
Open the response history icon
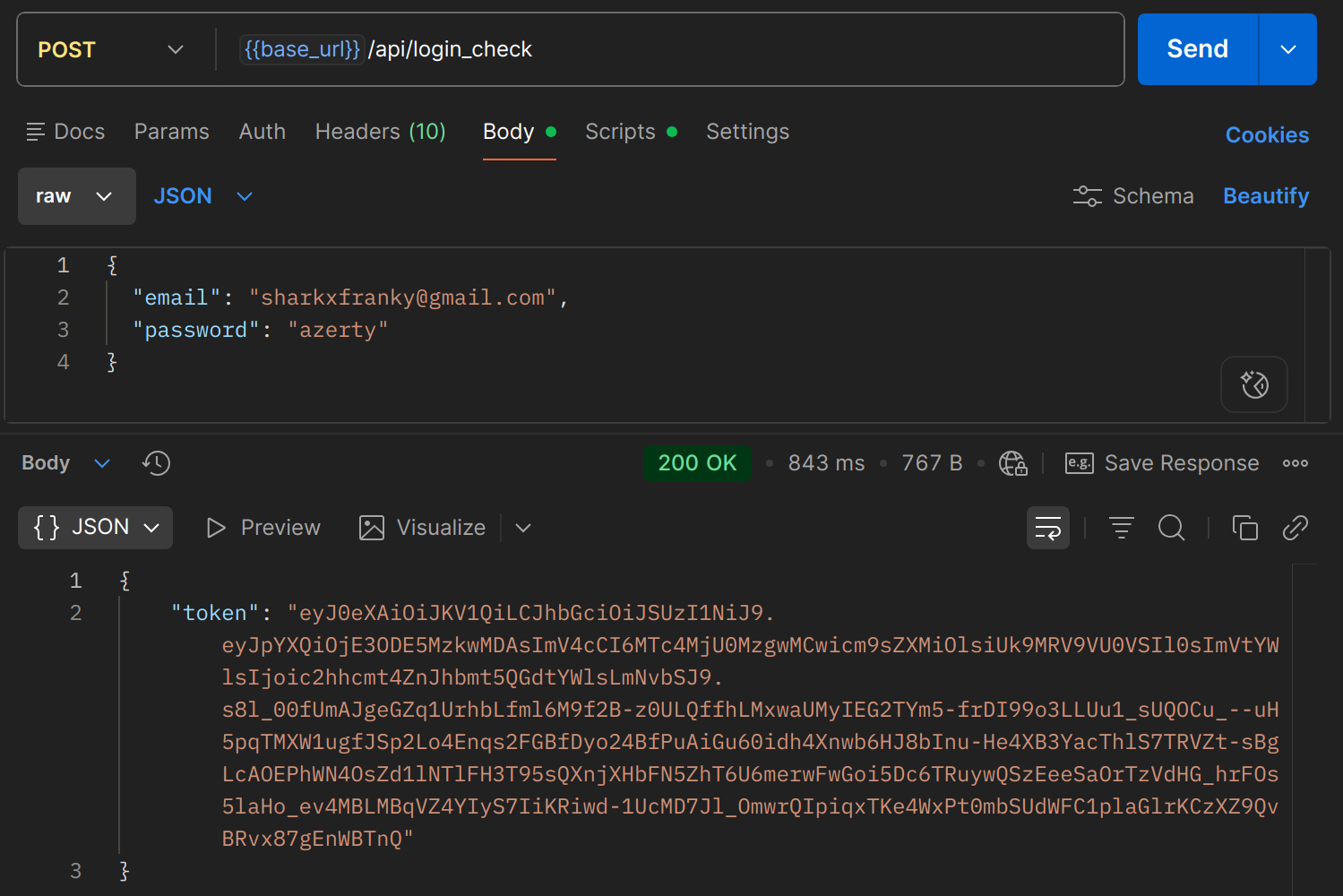point(156,463)
